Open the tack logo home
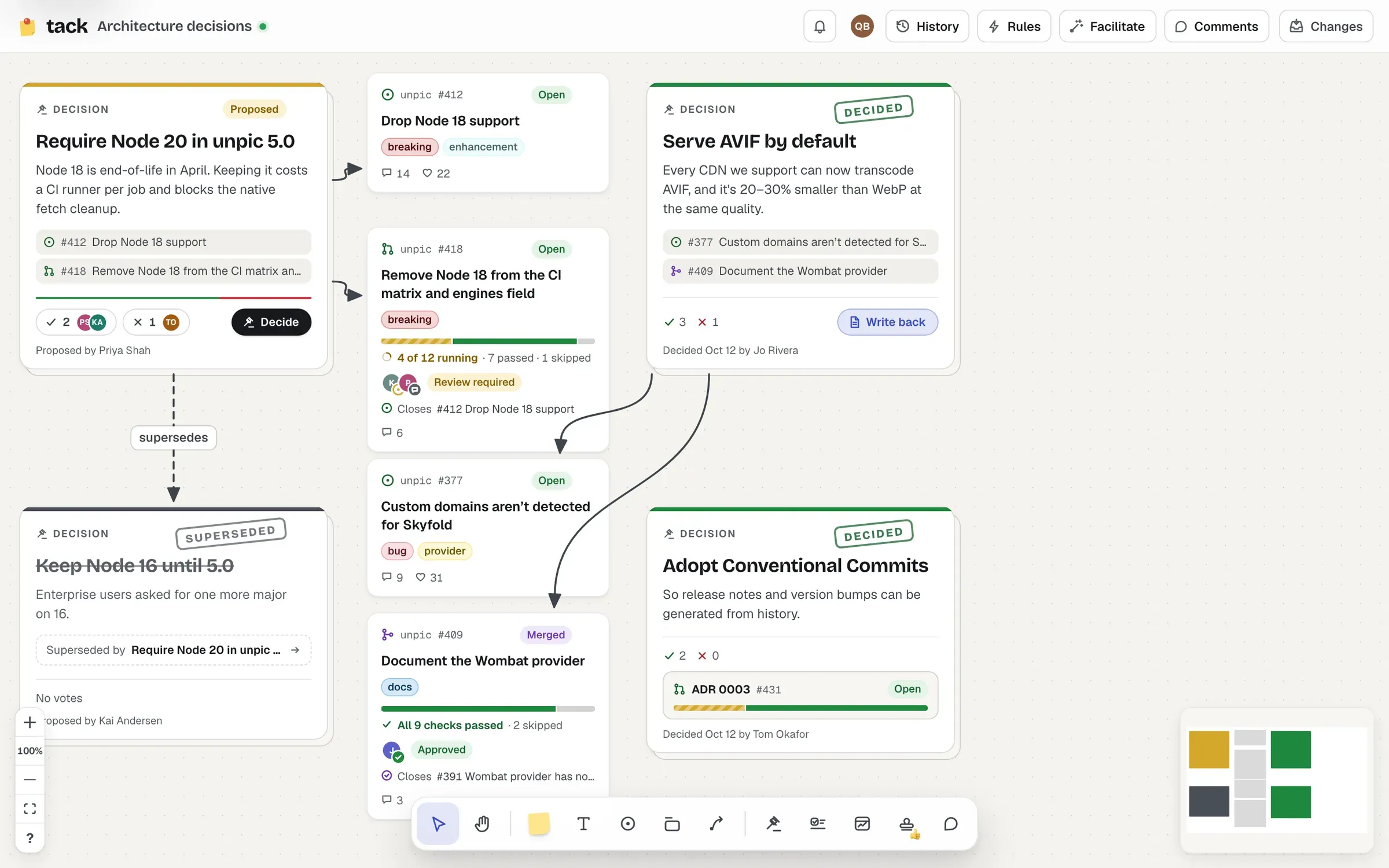 53,26
